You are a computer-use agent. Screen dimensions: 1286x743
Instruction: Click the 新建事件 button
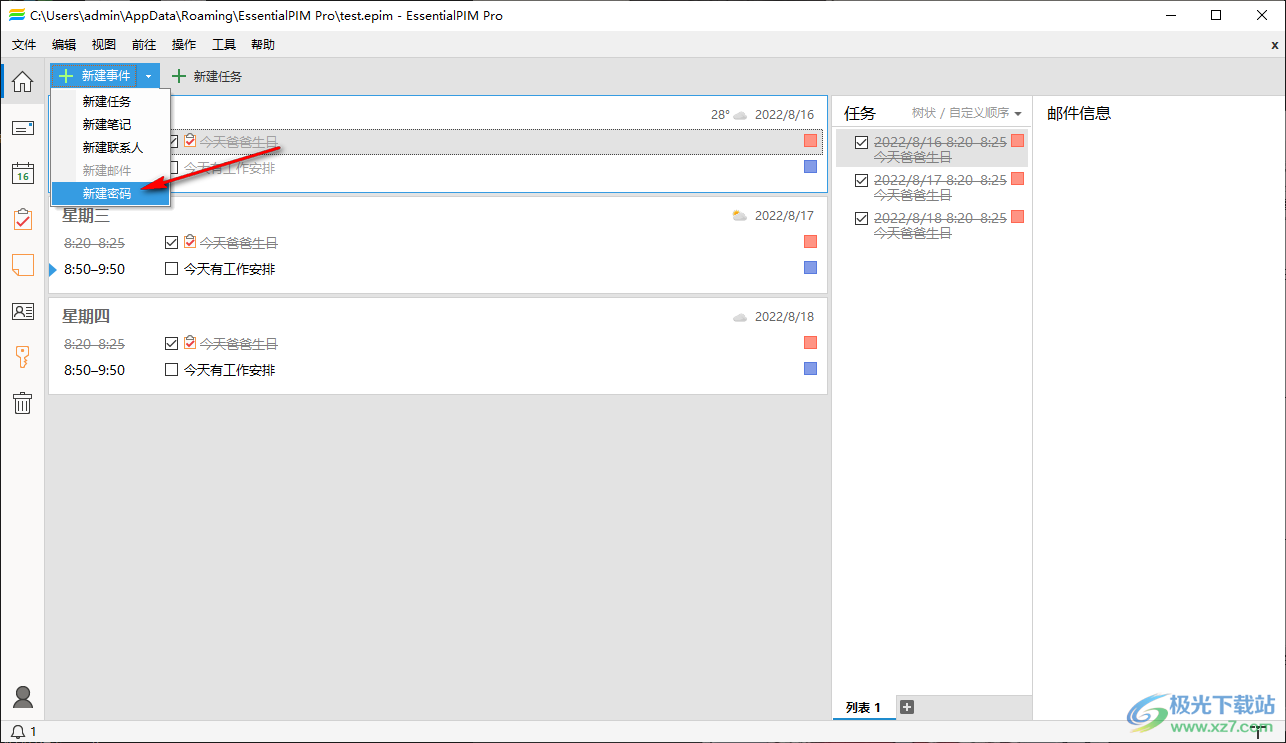coord(94,76)
